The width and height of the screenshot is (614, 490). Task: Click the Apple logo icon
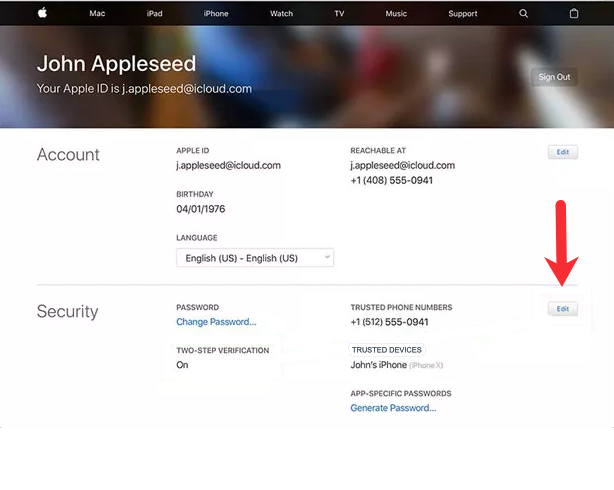42,13
